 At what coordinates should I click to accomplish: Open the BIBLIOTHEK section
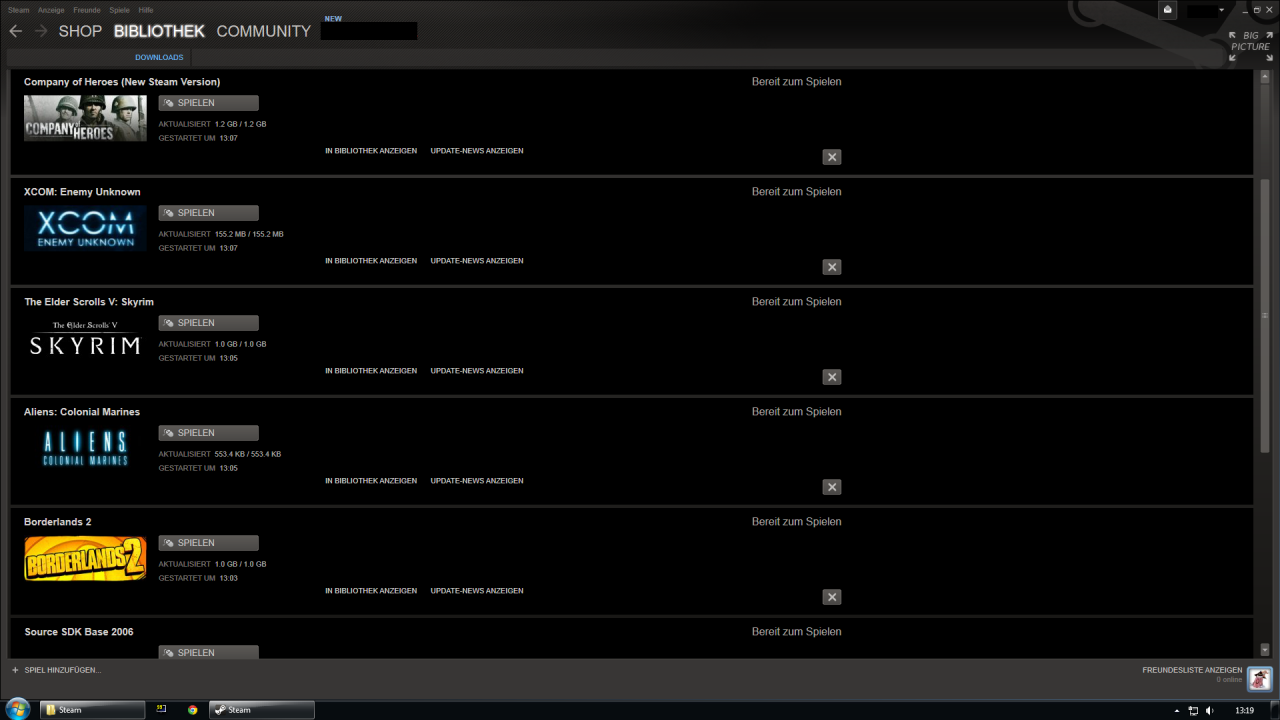click(159, 31)
